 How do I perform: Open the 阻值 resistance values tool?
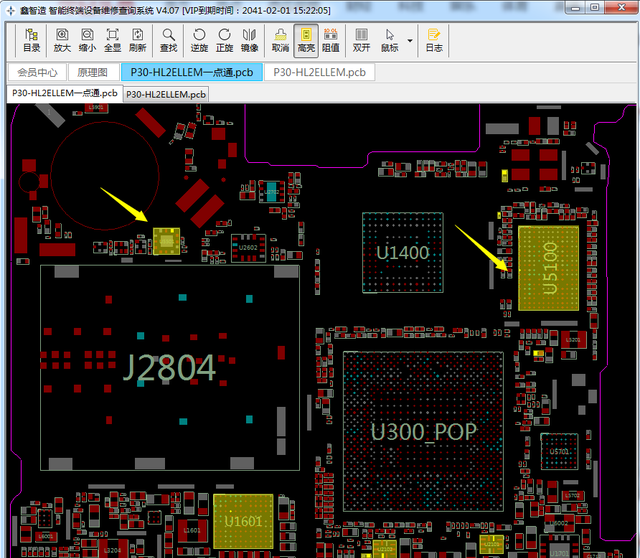331,40
